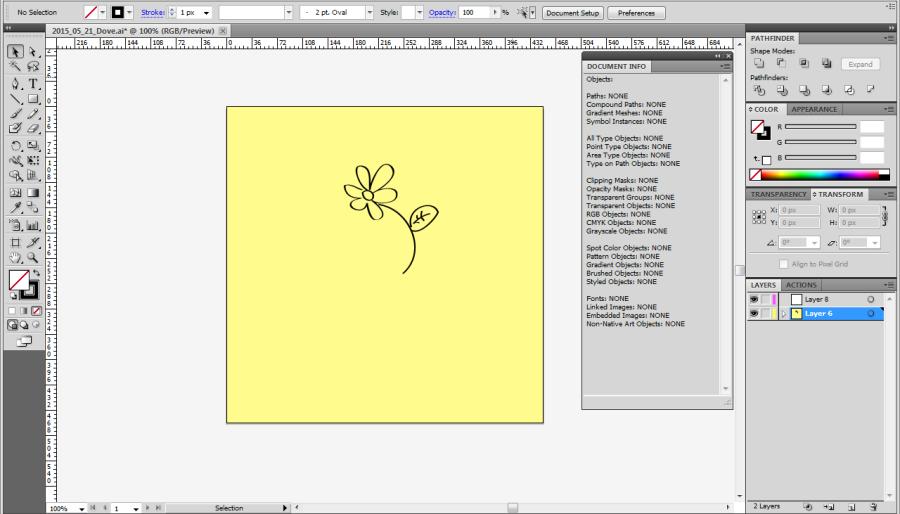Screen dimensions: 900x514
Task: Hide Layer 6 using eye icon
Action: pos(754,314)
